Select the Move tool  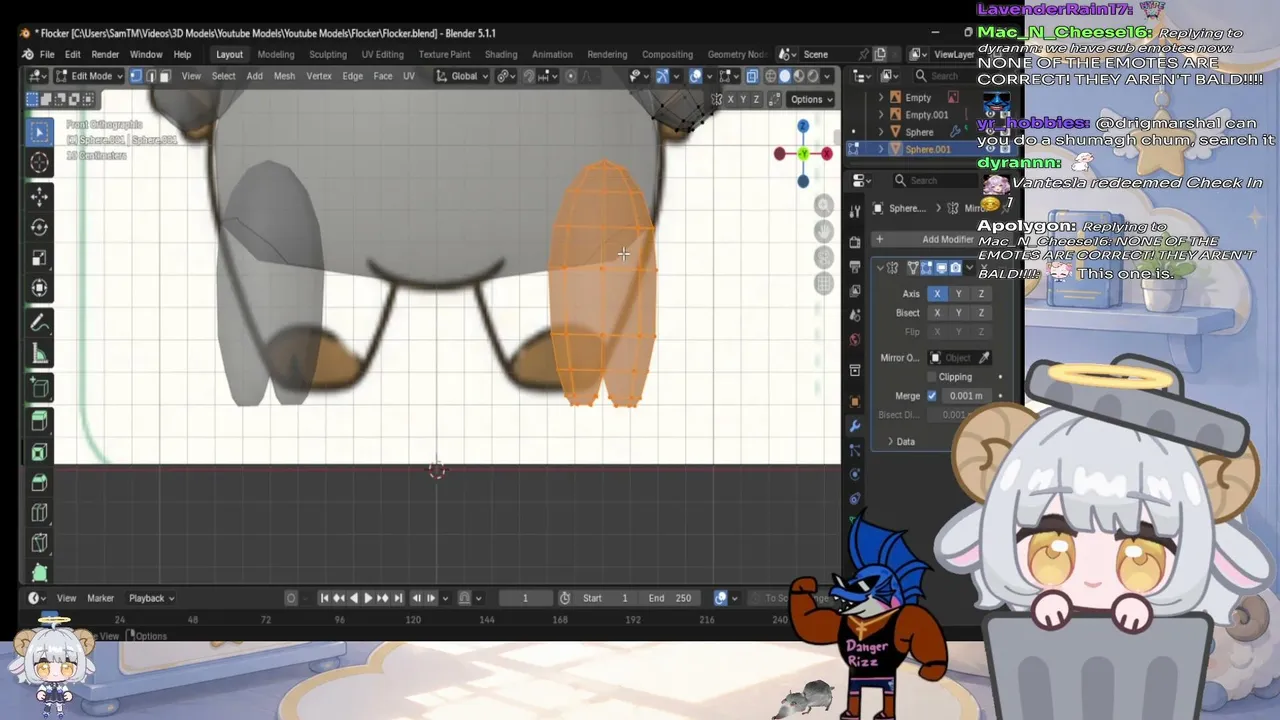click(x=40, y=197)
